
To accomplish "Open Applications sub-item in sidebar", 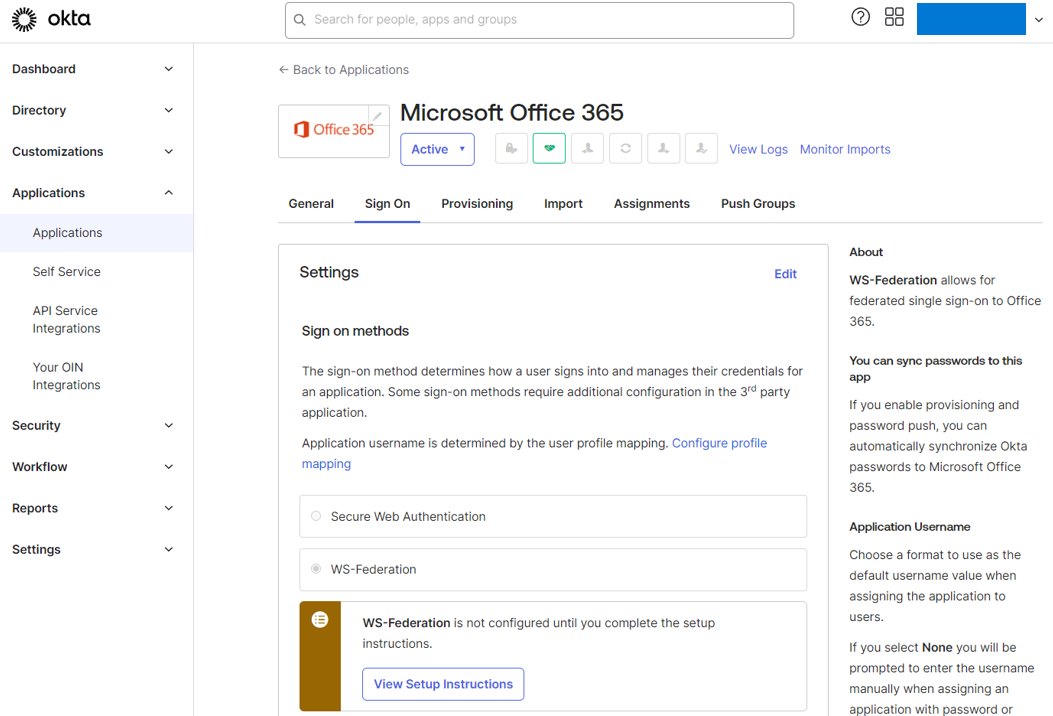I will pyautogui.click(x=97, y=233).
